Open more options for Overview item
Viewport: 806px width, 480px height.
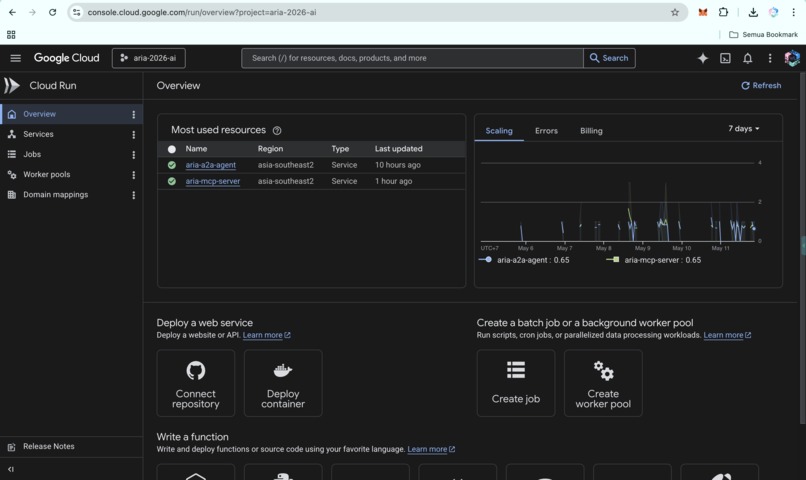pos(134,115)
